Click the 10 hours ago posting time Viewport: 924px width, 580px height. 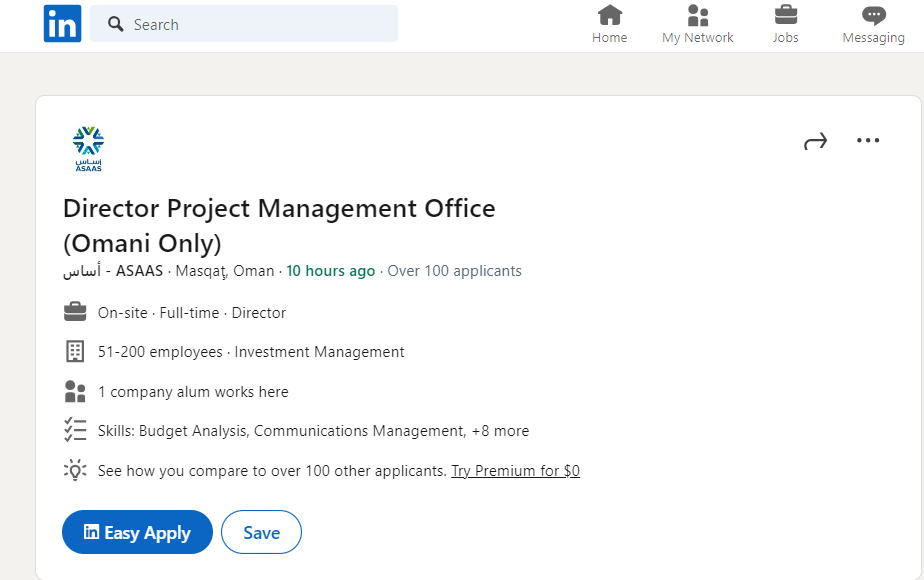pyautogui.click(x=331, y=271)
